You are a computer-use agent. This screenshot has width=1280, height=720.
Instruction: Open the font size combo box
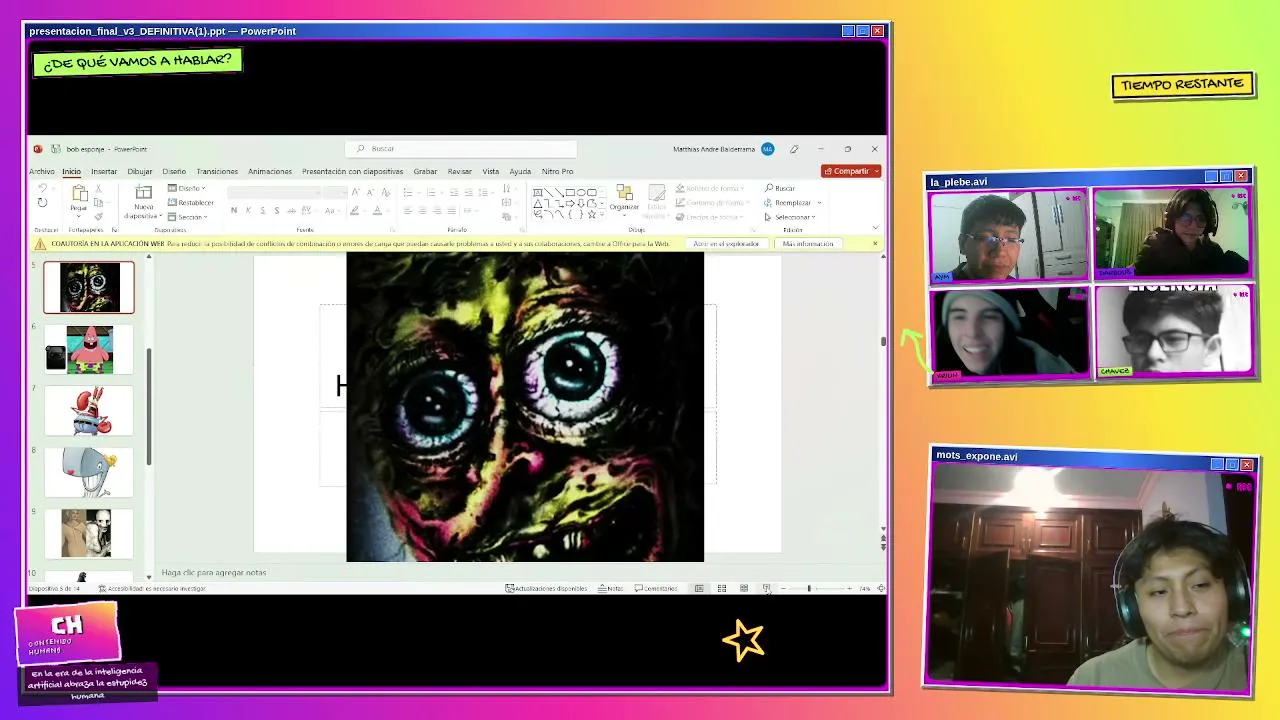(x=333, y=192)
